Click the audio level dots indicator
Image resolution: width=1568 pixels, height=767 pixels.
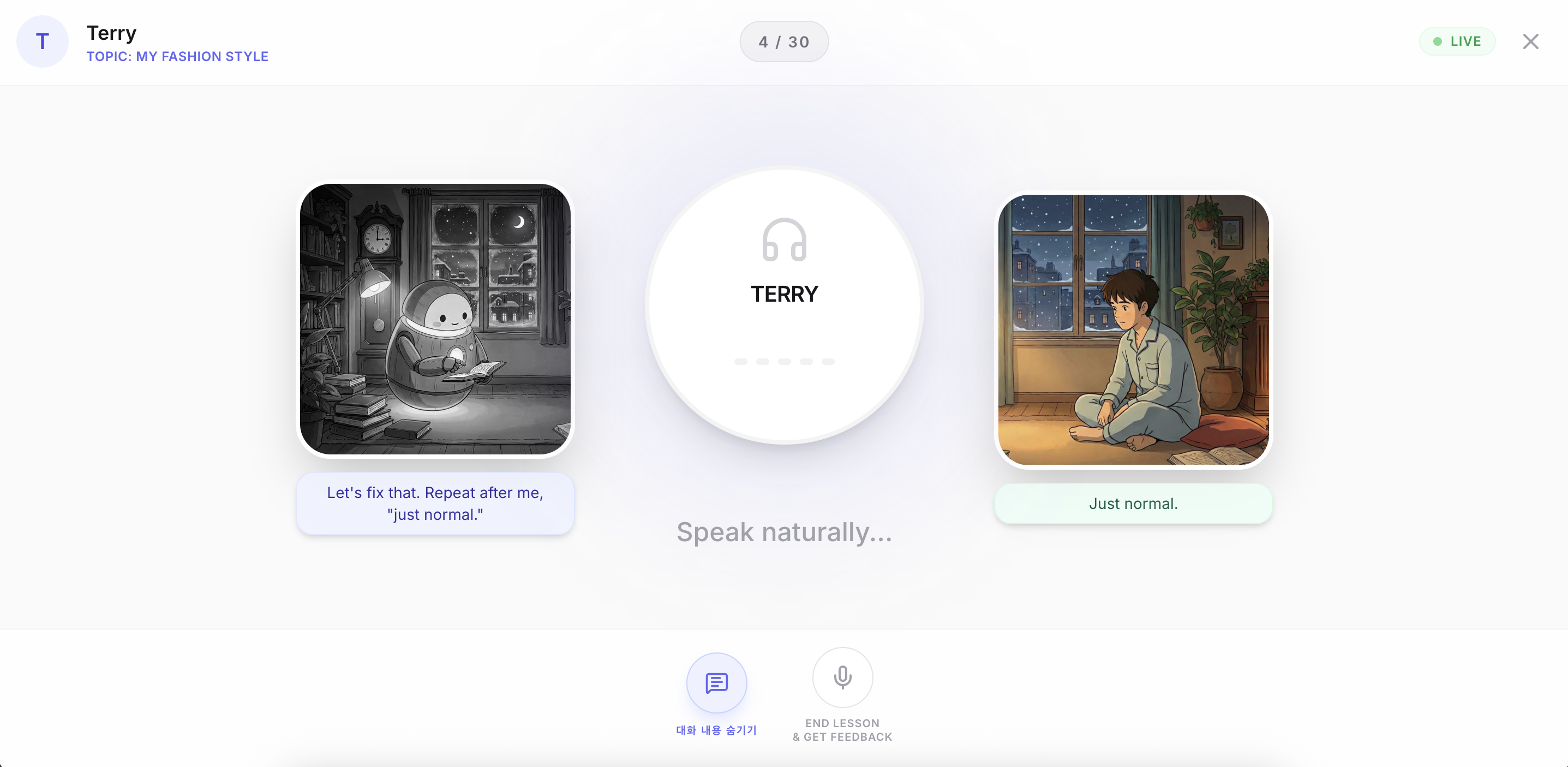784,362
